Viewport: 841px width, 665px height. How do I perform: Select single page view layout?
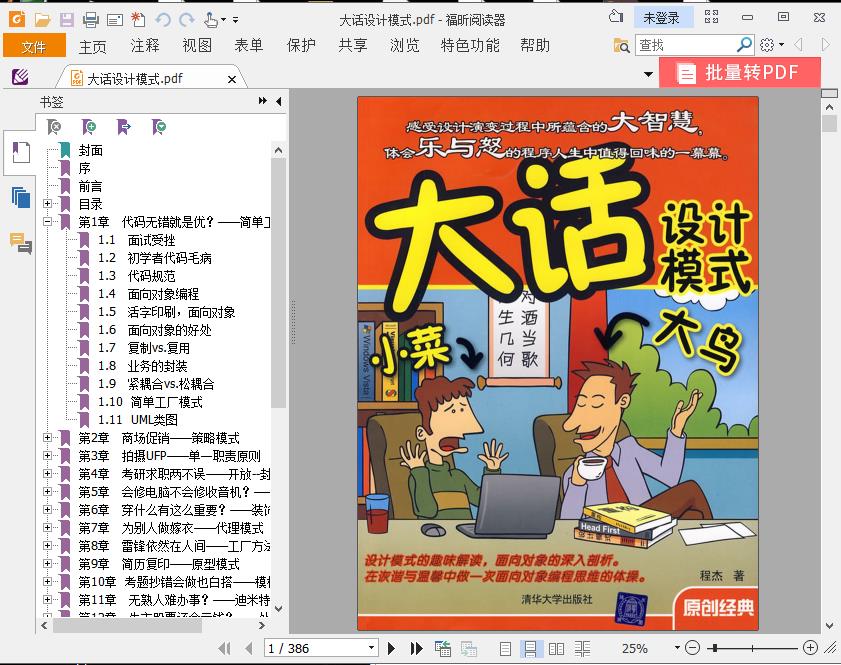[505, 649]
